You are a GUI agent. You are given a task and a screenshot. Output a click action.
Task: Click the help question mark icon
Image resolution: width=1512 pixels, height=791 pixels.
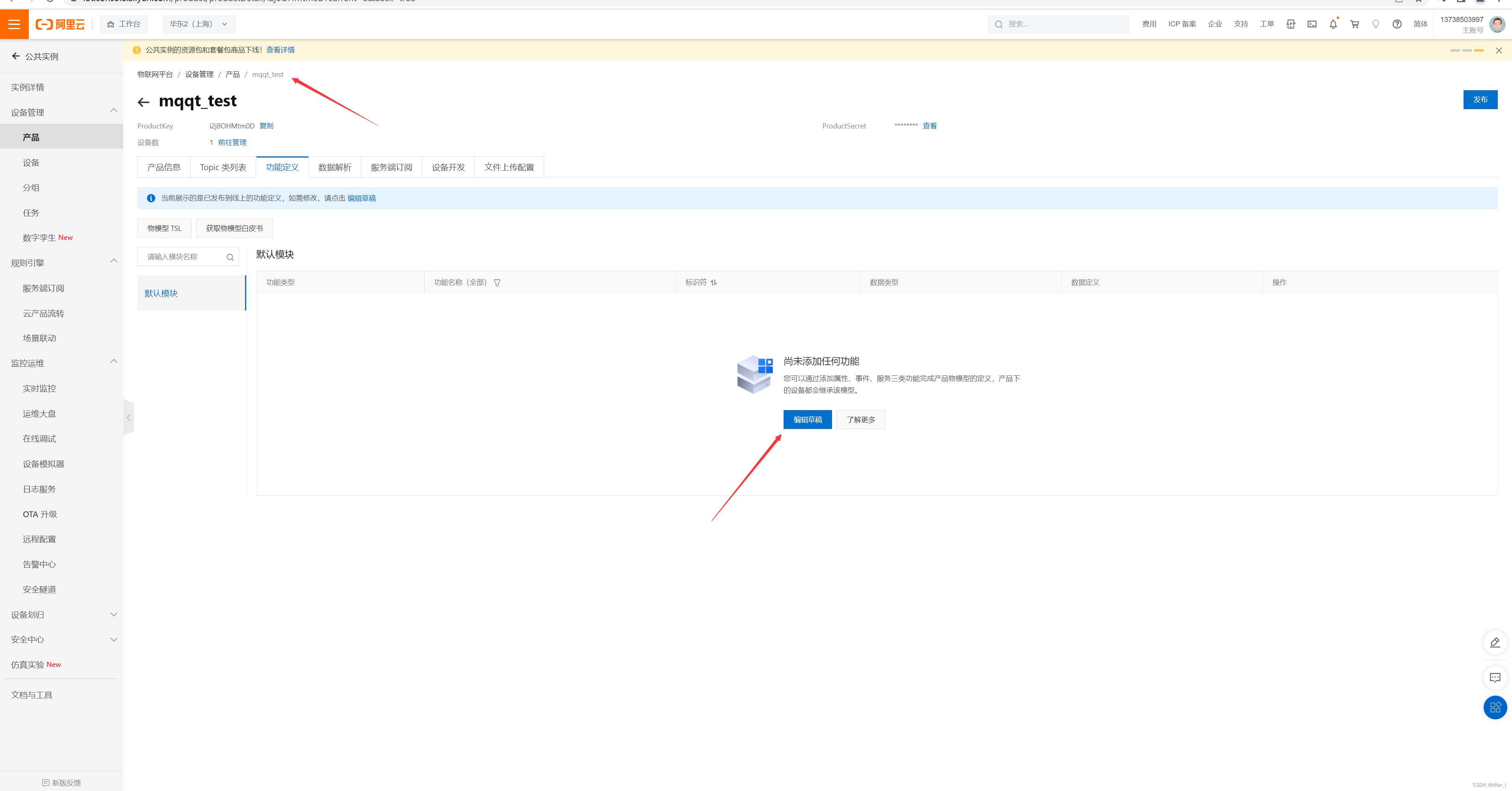tap(1397, 24)
